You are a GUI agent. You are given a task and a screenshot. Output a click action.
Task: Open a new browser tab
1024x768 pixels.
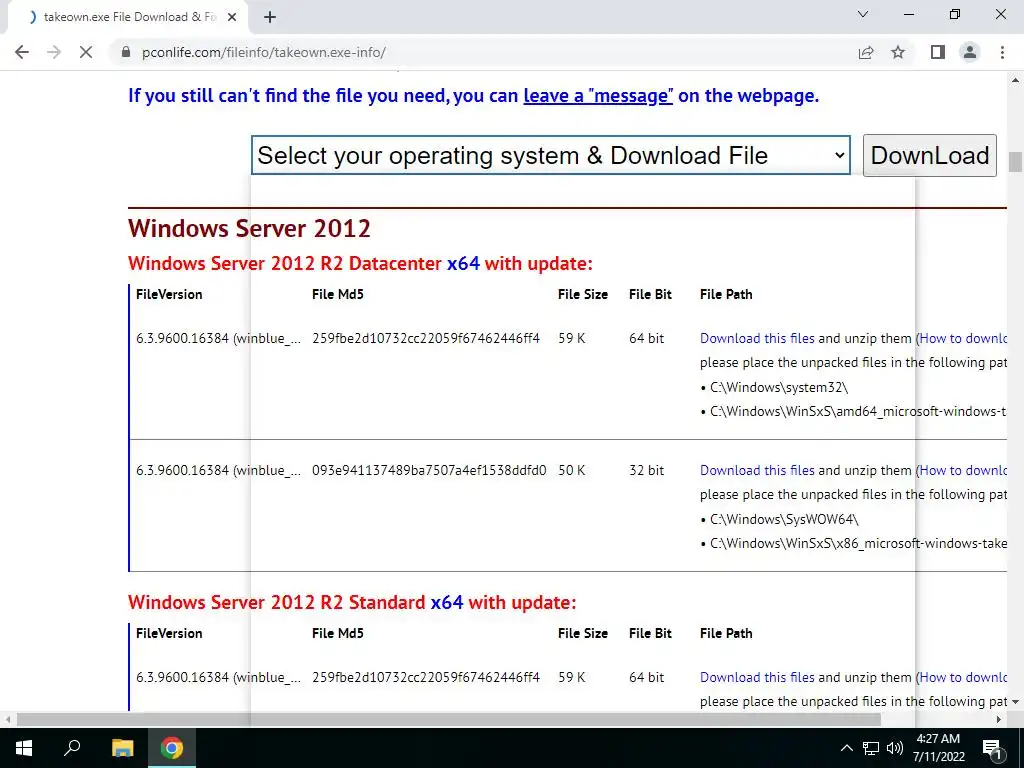(270, 18)
